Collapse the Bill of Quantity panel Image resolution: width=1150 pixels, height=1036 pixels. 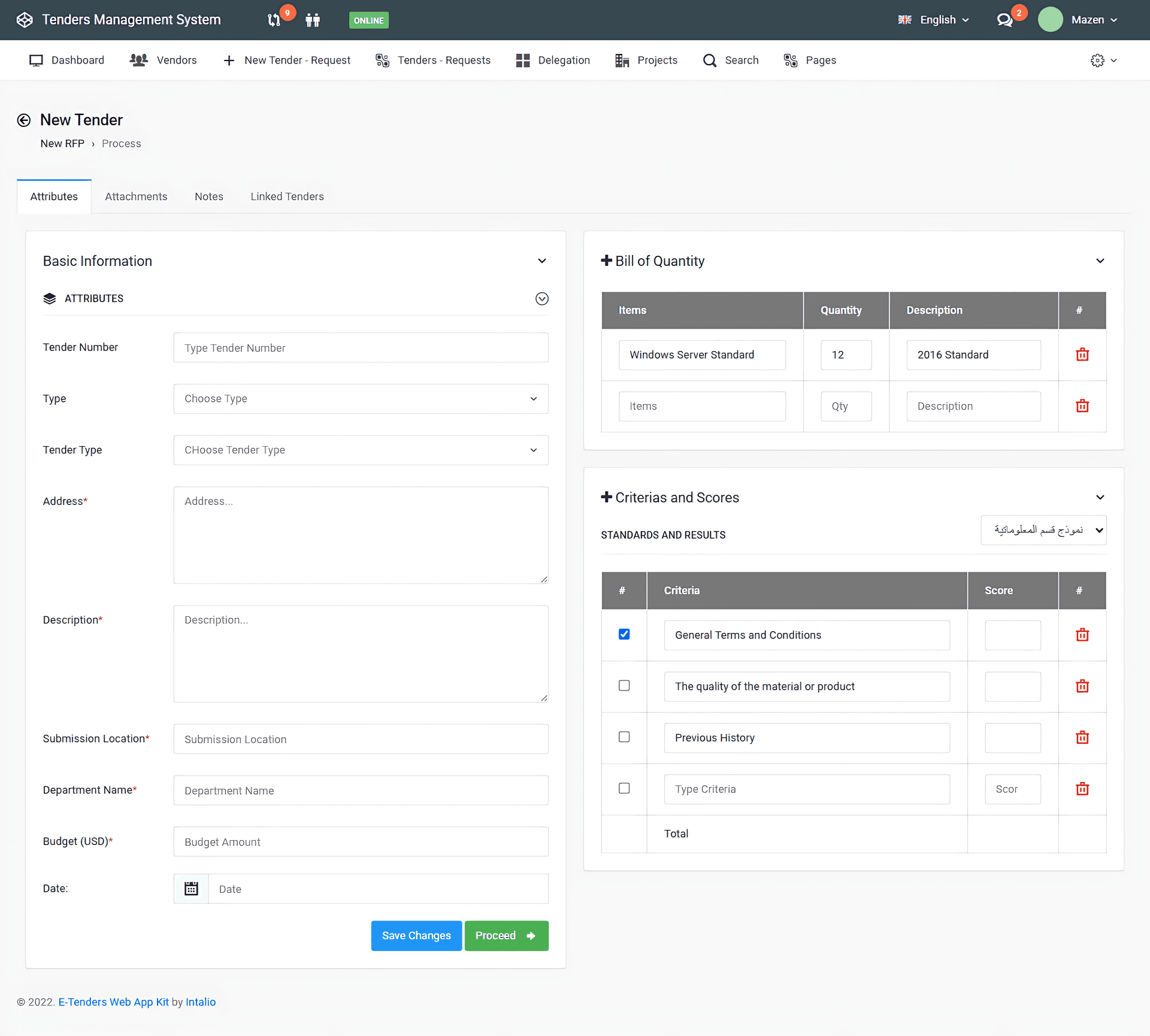[1100, 261]
